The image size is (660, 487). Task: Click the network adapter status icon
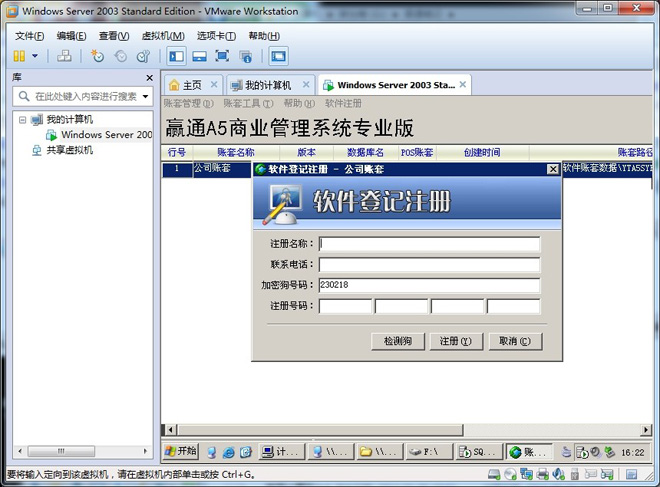(x=526, y=475)
